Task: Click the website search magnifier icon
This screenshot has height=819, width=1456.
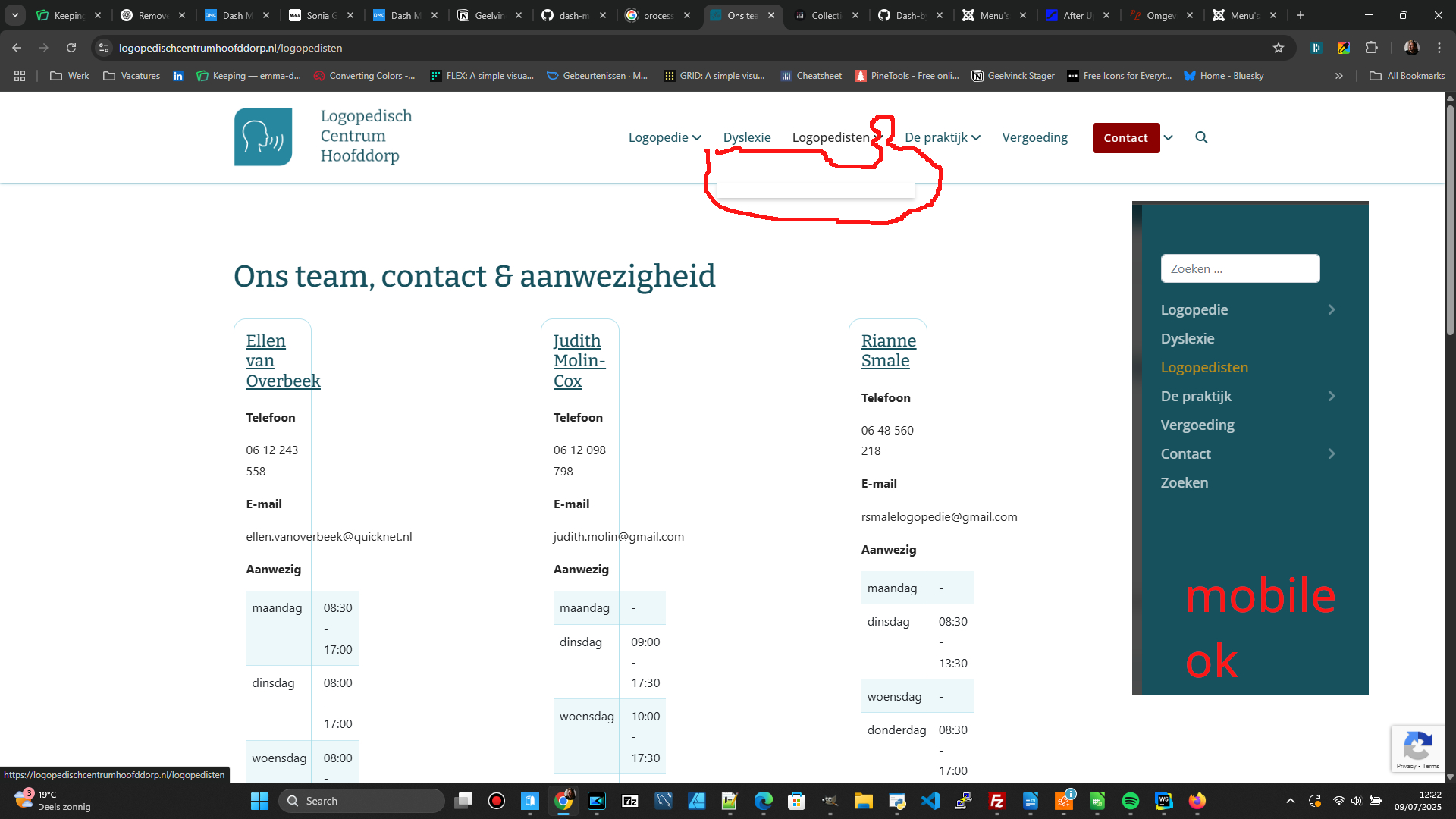Action: tap(1201, 137)
